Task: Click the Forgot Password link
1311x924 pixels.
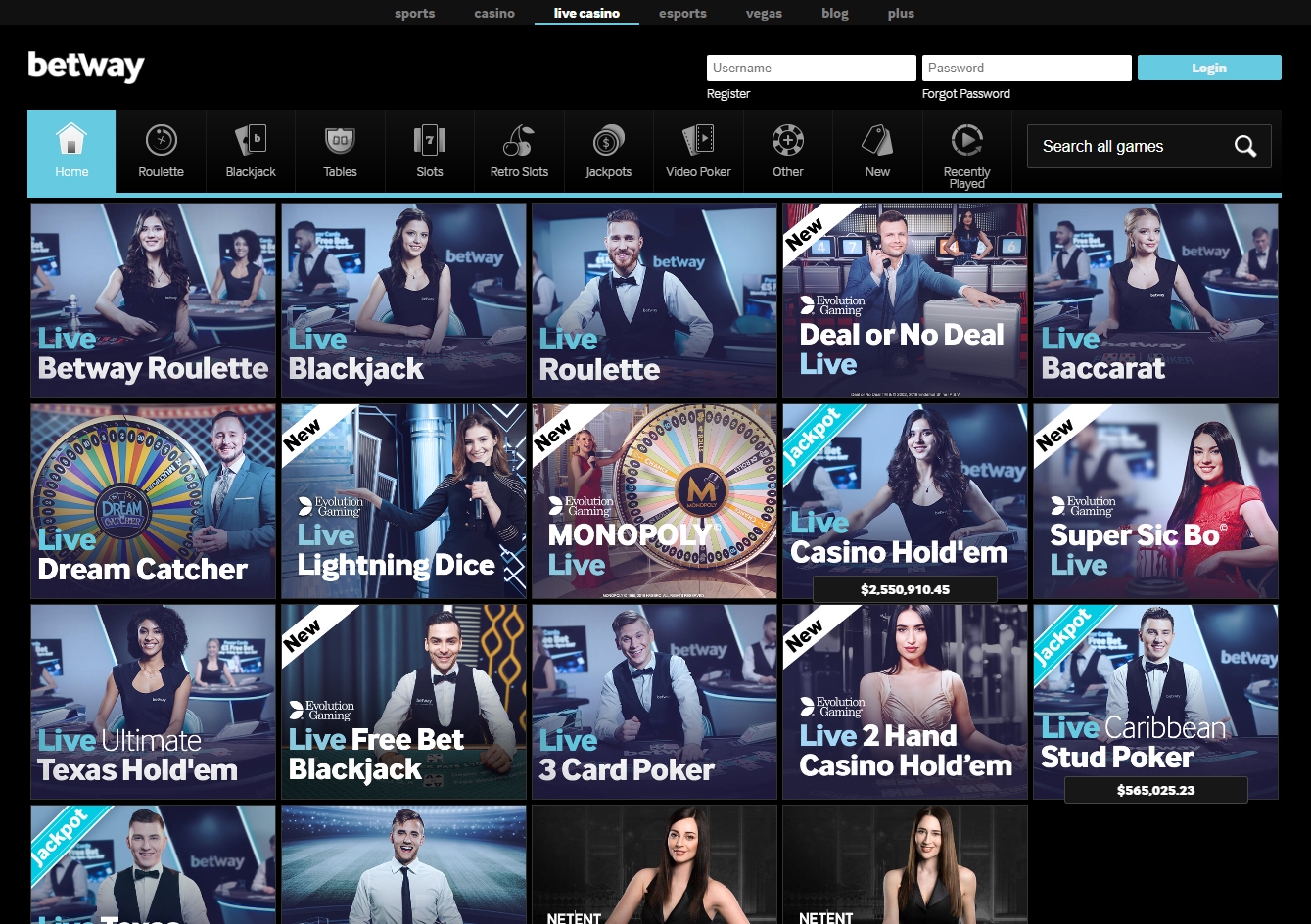Action: click(965, 93)
